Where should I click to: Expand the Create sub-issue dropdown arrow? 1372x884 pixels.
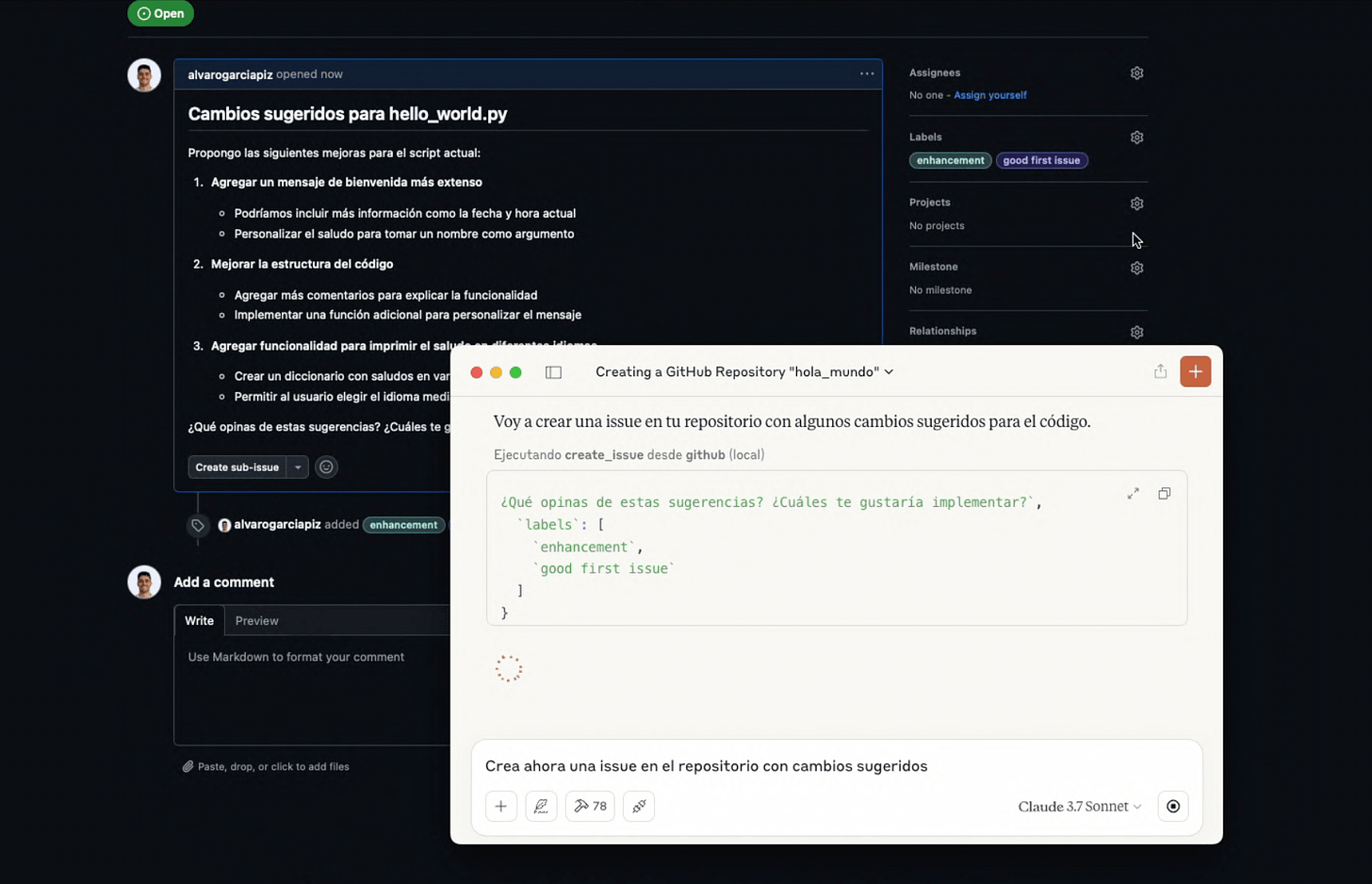click(x=300, y=467)
